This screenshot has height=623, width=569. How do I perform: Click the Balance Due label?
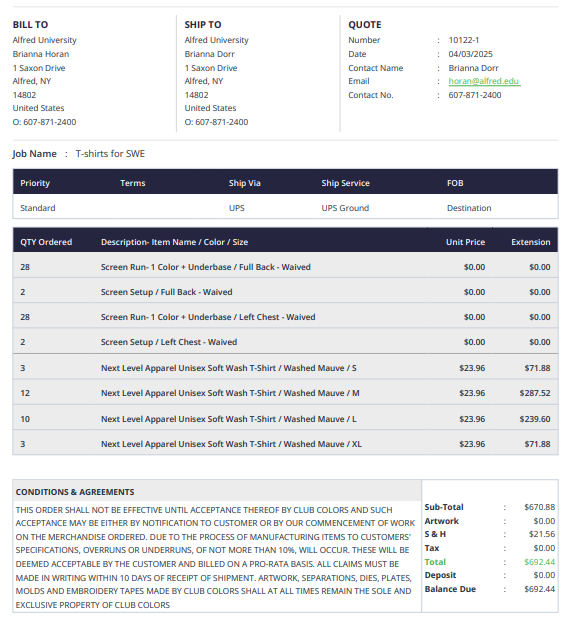tap(450, 589)
